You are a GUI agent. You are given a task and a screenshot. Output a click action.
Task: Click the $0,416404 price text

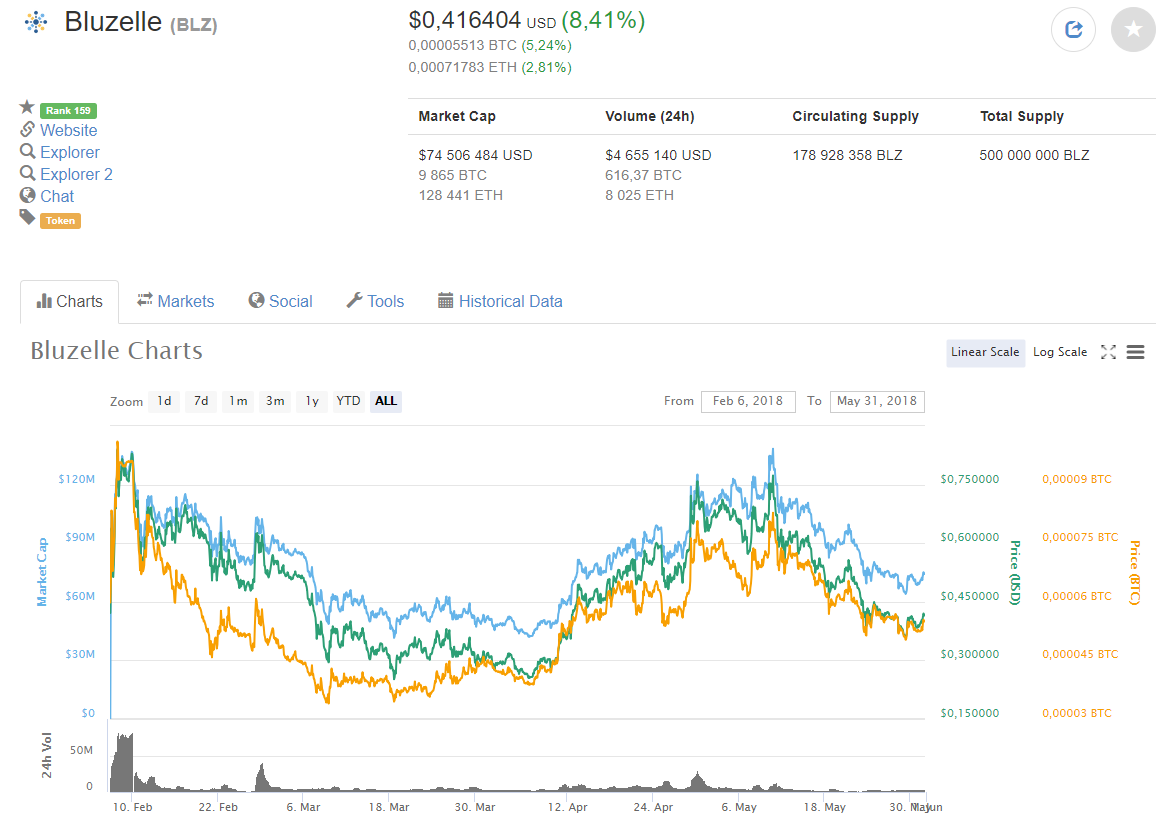464,20
